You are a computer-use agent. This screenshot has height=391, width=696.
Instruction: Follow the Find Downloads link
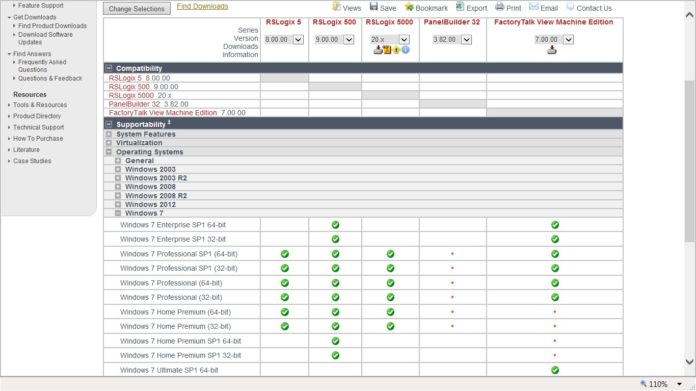pyautogui.click(x=202, y=6)
